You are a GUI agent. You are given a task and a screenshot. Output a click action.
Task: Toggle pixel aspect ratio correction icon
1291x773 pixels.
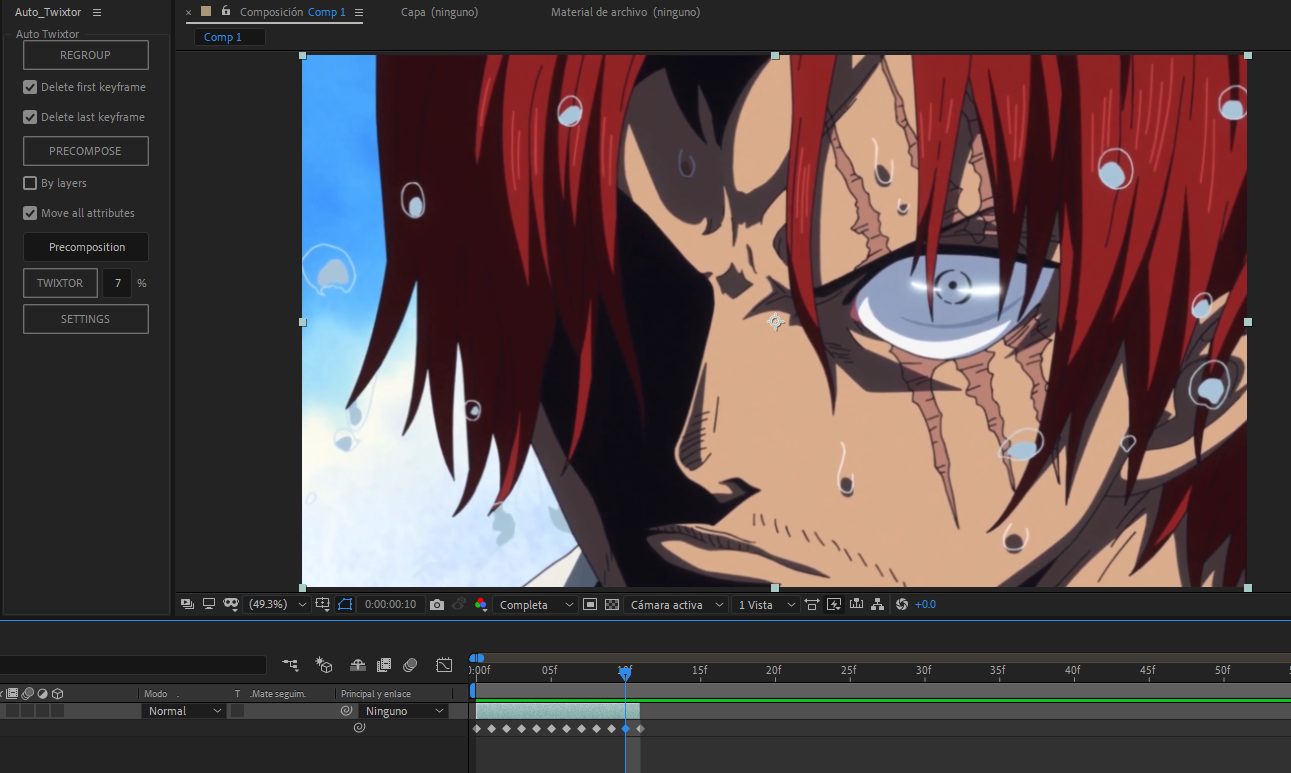tap(811, 604)
